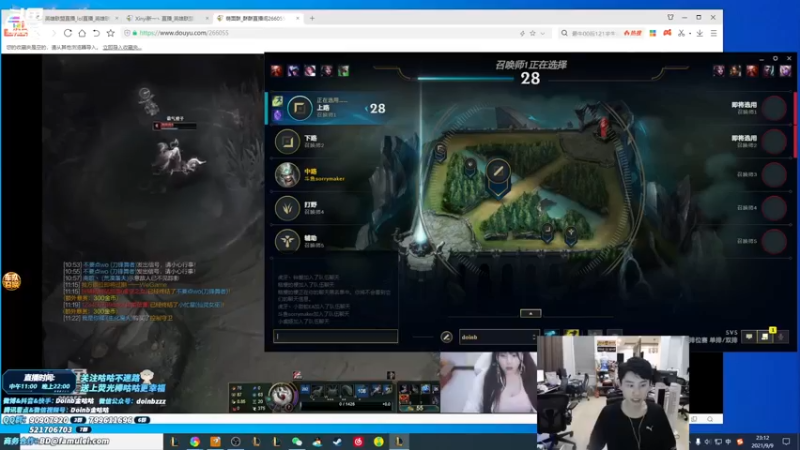
Task: Open notifications icon with the yellow badge
Action: point(765,336)
